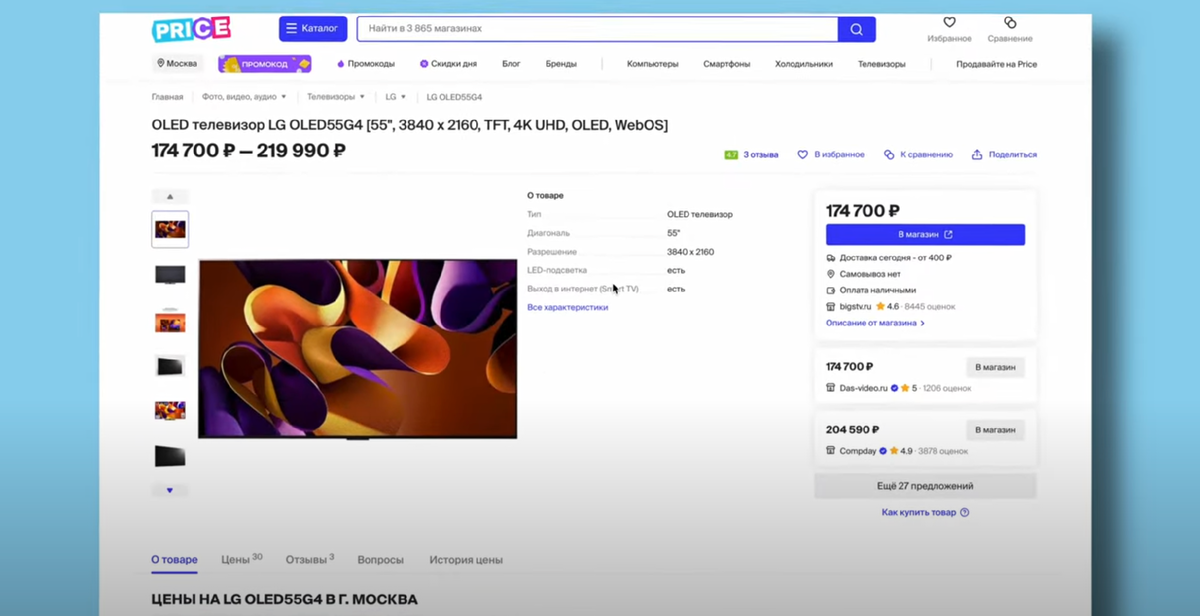Open Промокоды link
This screenshot has height=616, width=1200.
(366, 64)
